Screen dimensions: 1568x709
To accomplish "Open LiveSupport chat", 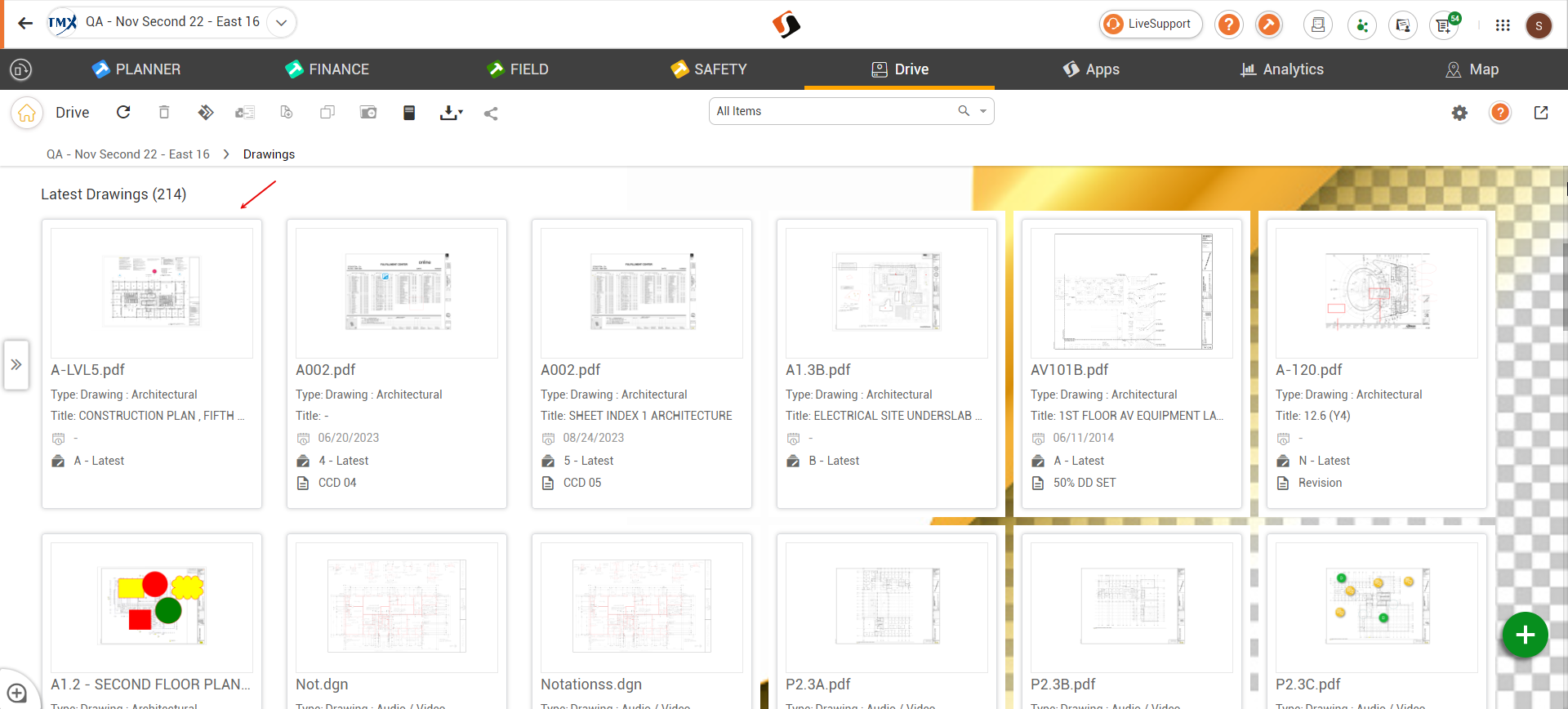I will pos(1150,24).
